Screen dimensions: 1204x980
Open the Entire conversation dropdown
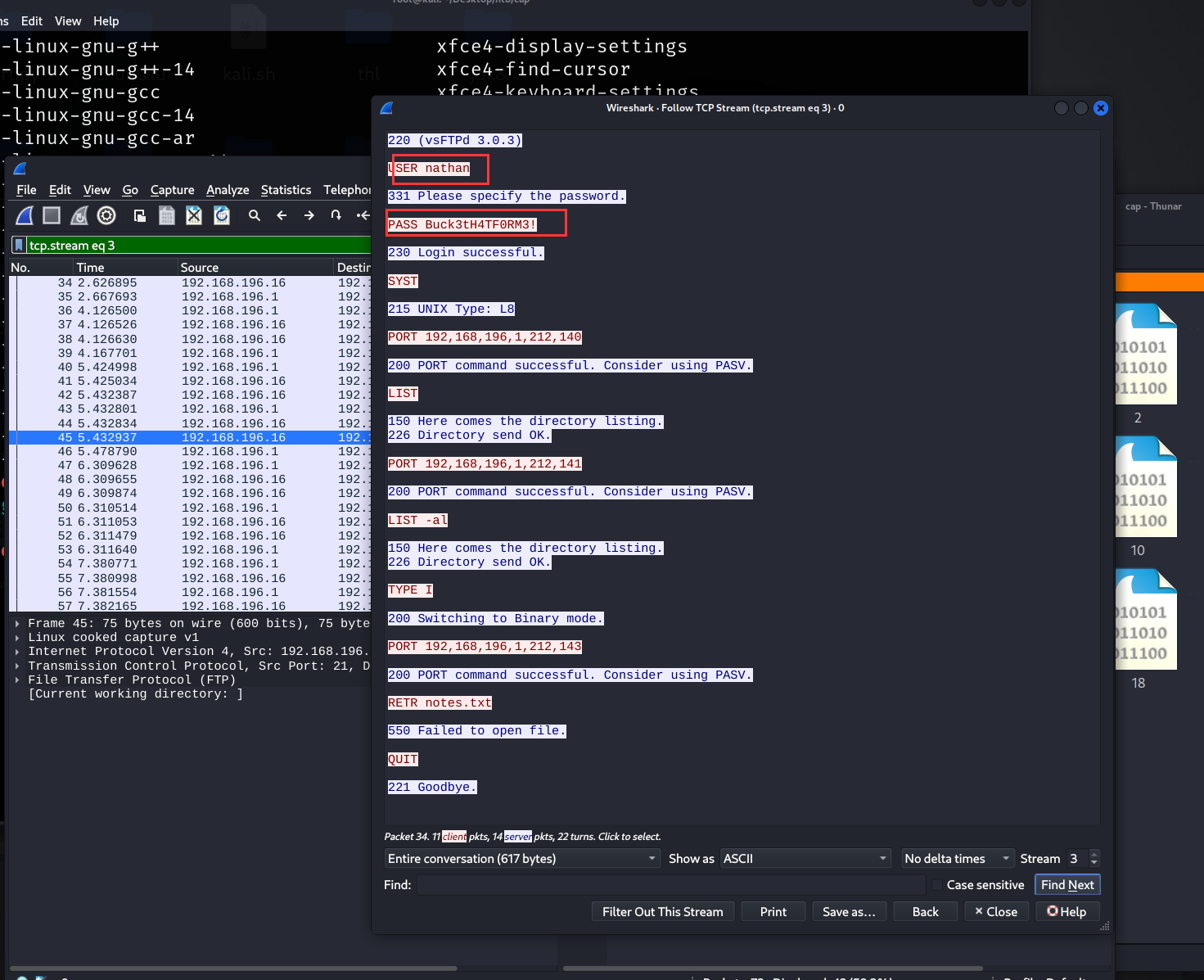click(521, 859)
